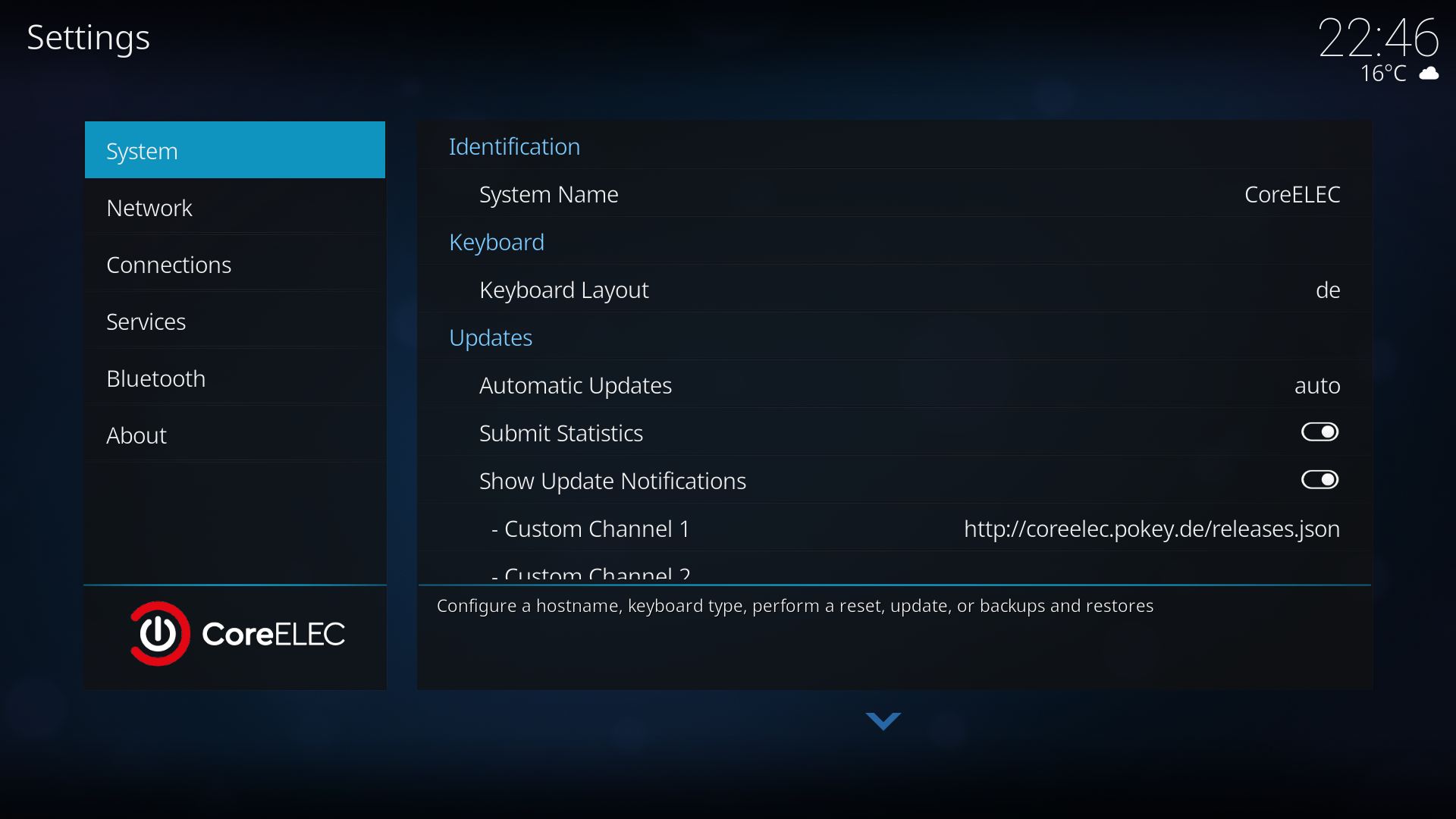
Task: Go to the Services category
Action: click(x=235, y=321)
